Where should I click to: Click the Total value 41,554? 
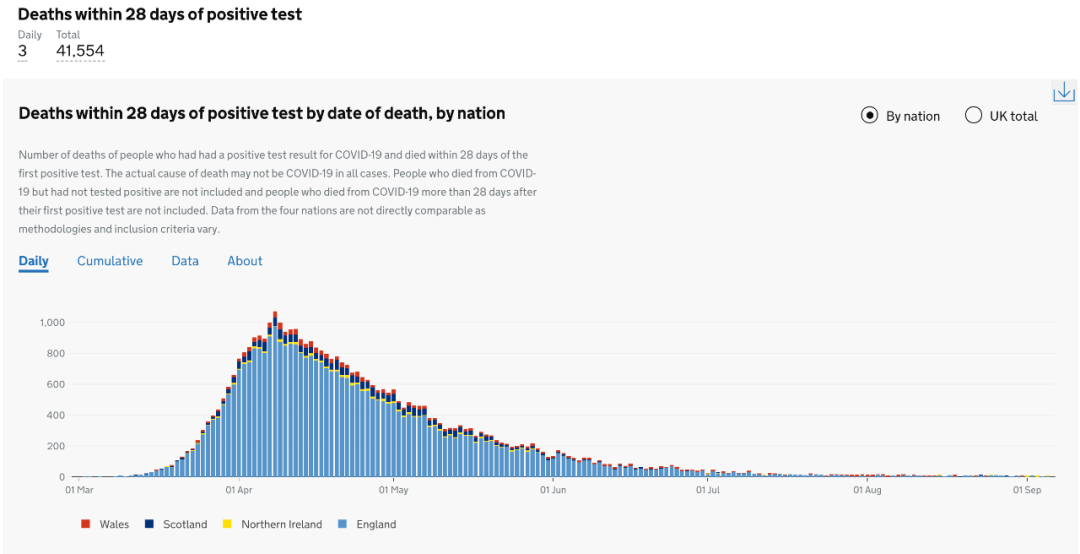(x=81, y=51)
